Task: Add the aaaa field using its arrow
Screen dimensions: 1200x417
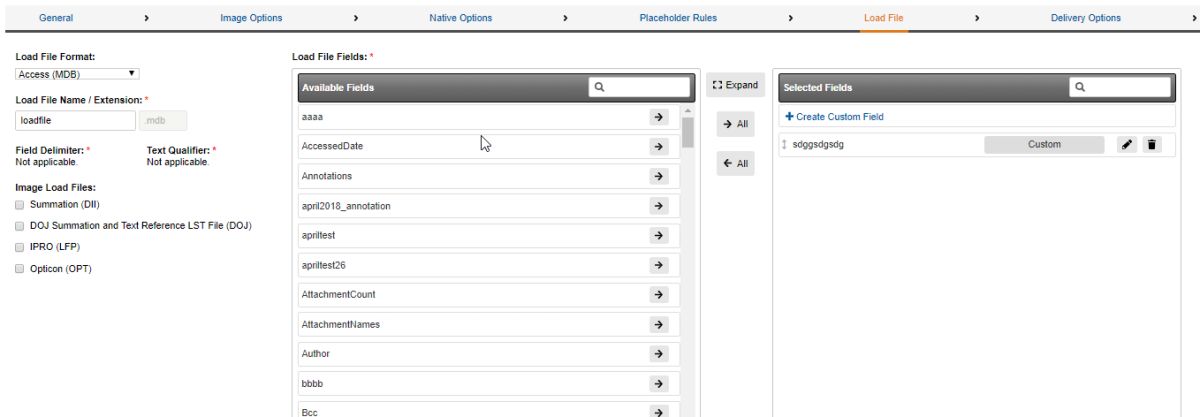Action: pyautogui.click(x=658, y=117)
